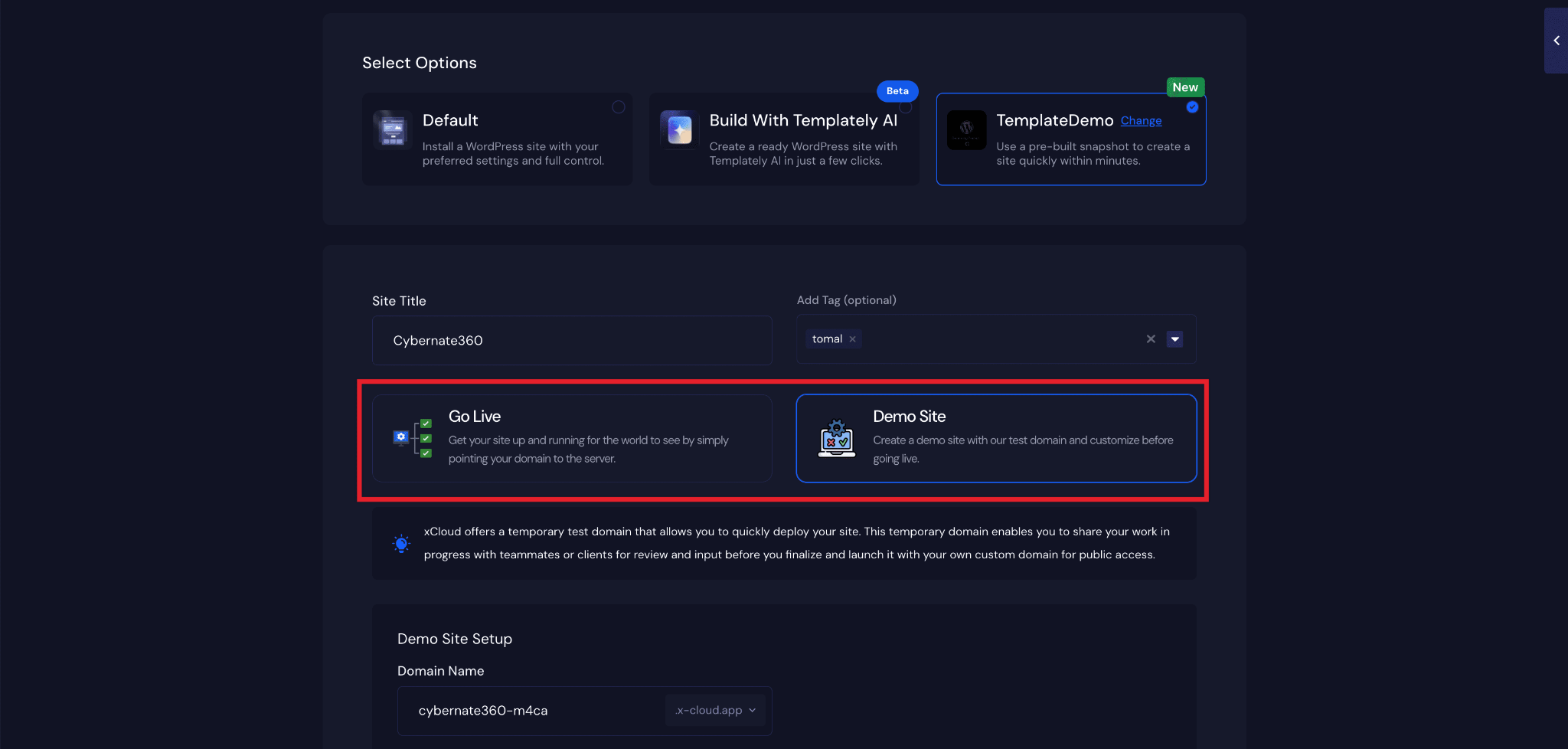The image size is (1568, 749).
Task: Open the Add Tag dropdown arrow
Action: (1174, 339)
